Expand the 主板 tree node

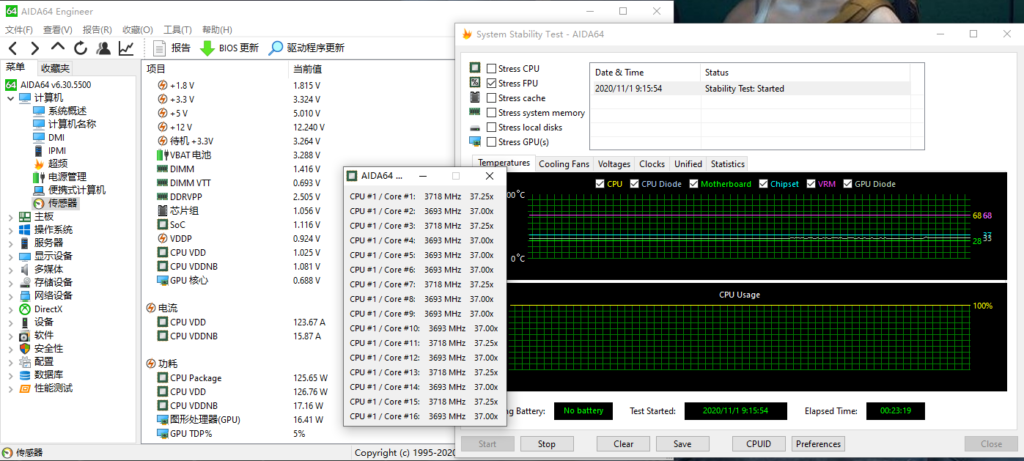10,217
